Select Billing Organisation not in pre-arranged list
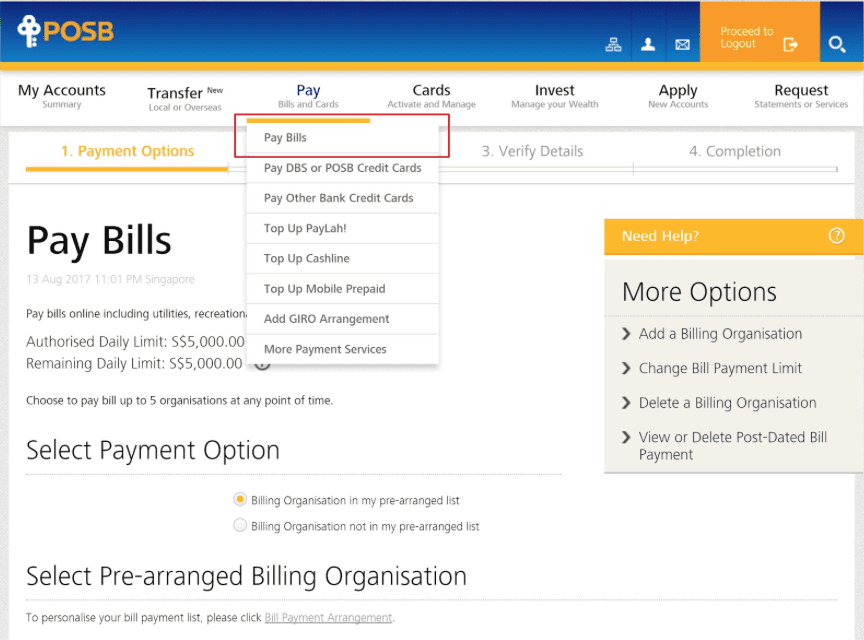864x640 pixels. [240, 525]
